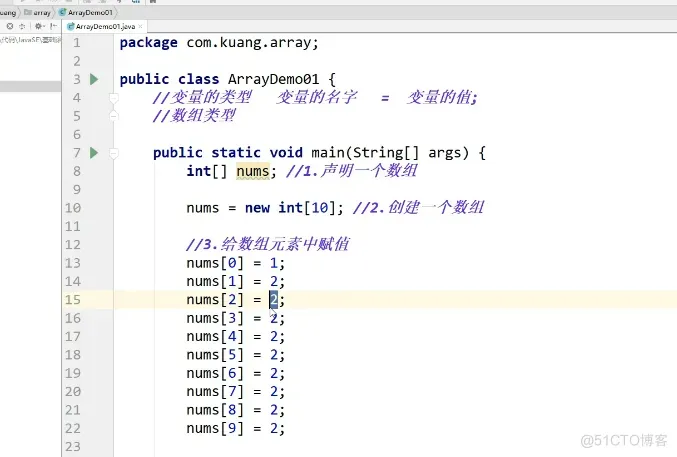Click the nums[7] = 2 statement
This screenshot has height=457, width=677.
235,392
